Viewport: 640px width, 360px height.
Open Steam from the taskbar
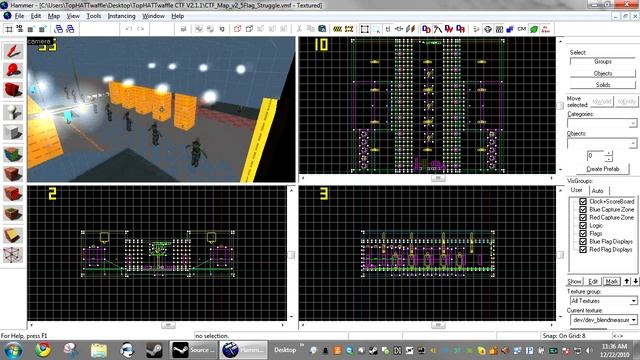[154, 350]
